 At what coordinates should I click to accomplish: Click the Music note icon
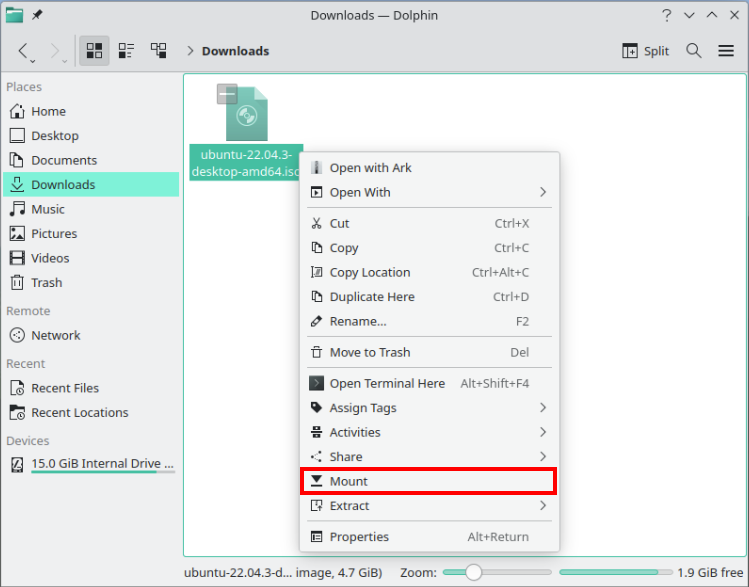pyautogui.click(x=17, y=209)
